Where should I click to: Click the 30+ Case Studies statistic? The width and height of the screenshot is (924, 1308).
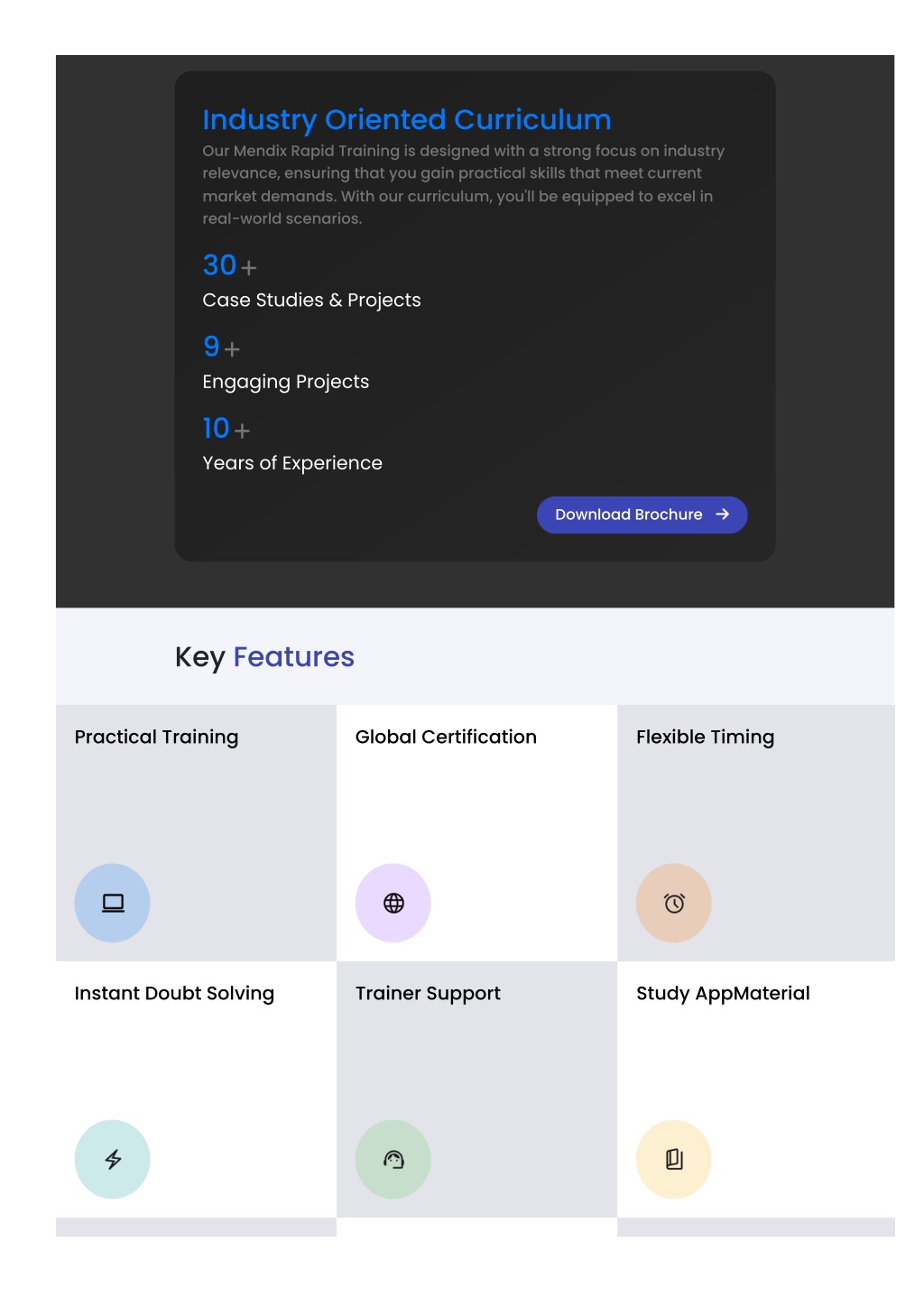(x=311, y=281)
